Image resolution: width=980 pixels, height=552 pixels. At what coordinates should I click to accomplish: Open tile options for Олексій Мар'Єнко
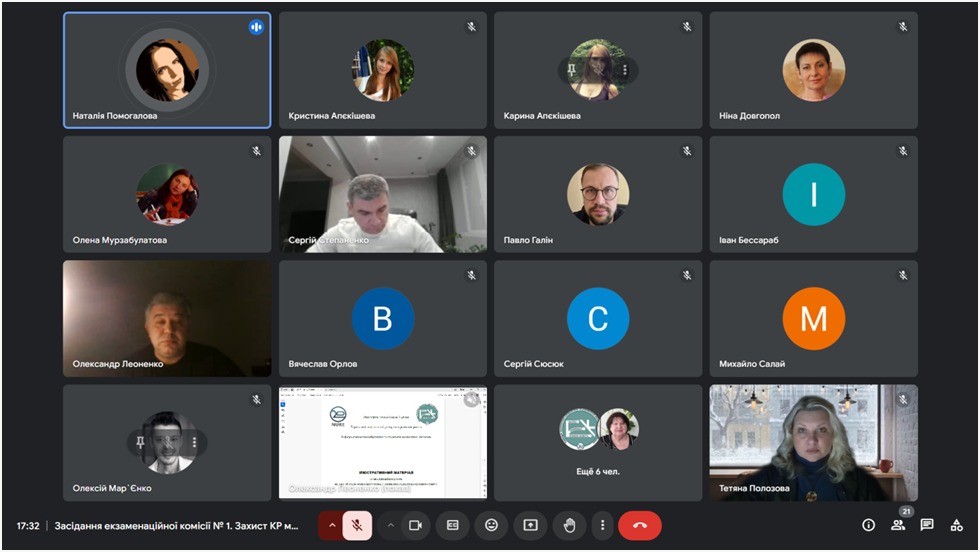(194, 442)
